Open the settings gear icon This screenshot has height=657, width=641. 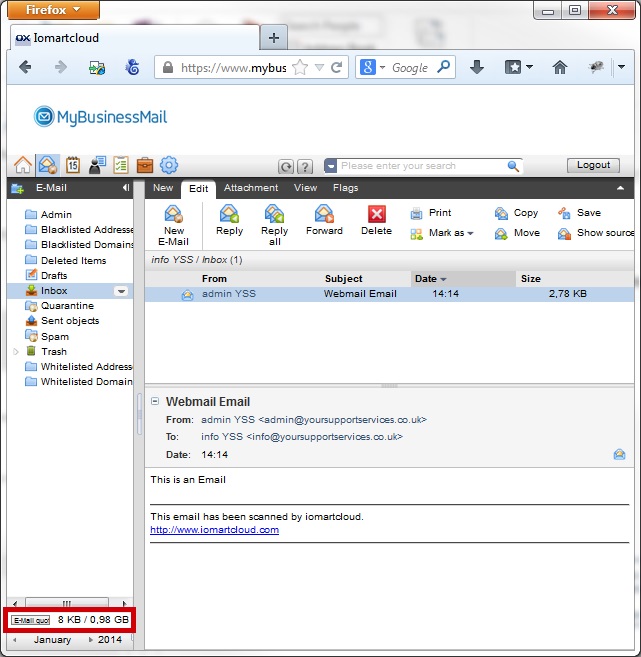(169, 165)
